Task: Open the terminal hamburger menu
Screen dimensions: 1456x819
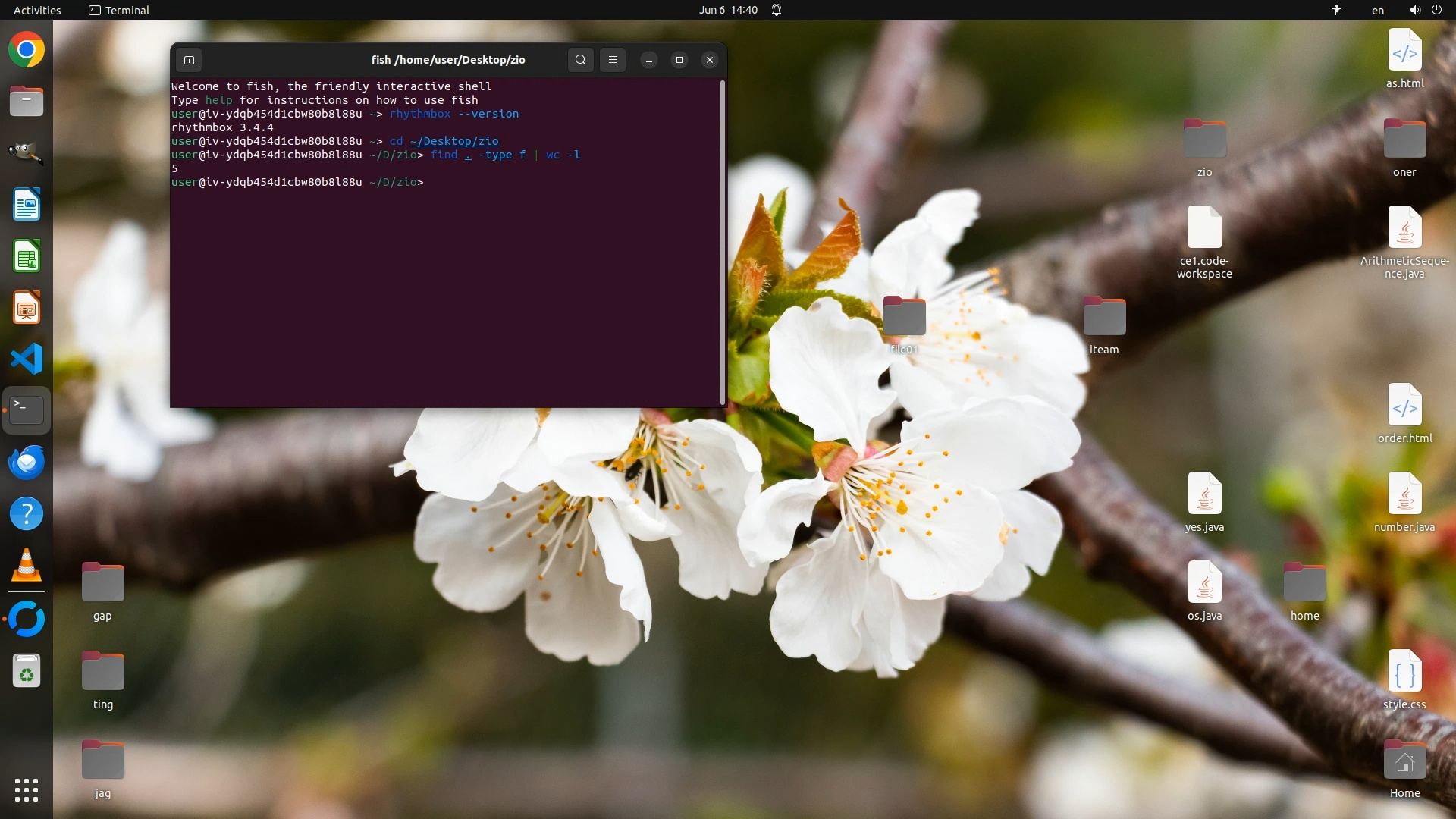Action: point(613,60)
